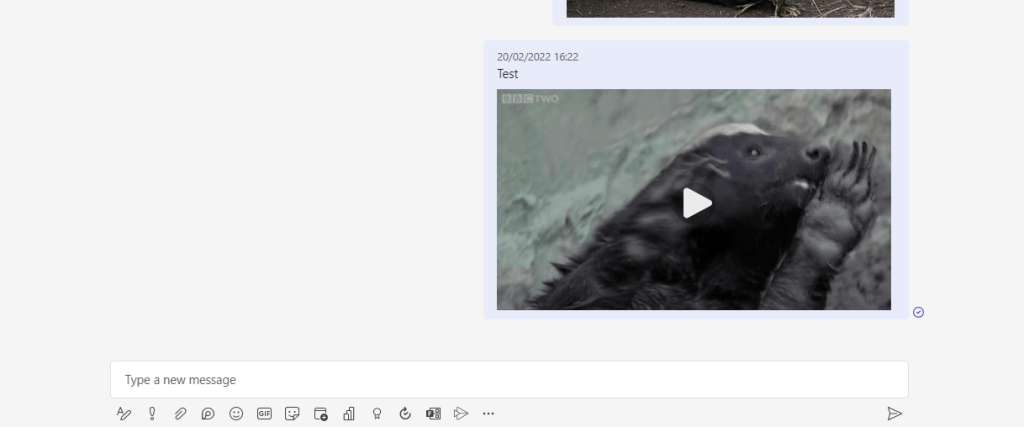Open the Viva Learning icon
Viewport: 1024px width, 427px height.
click(x=433, y=413)
